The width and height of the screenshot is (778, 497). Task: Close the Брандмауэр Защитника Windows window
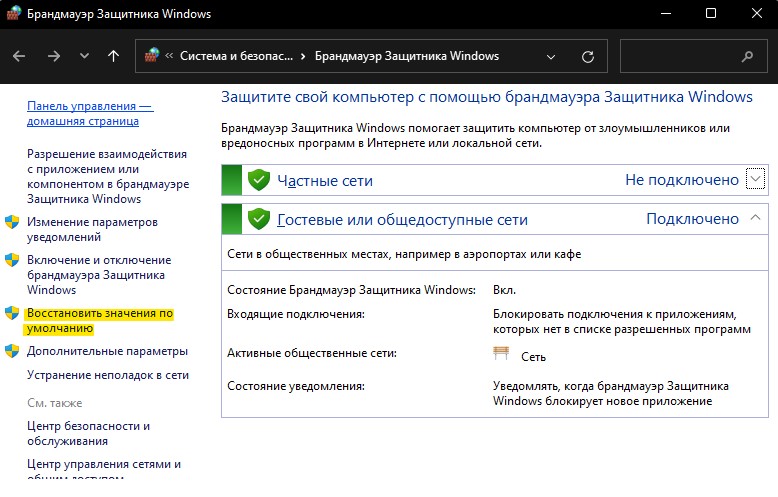pyautogui.click(x=756, y=13)
